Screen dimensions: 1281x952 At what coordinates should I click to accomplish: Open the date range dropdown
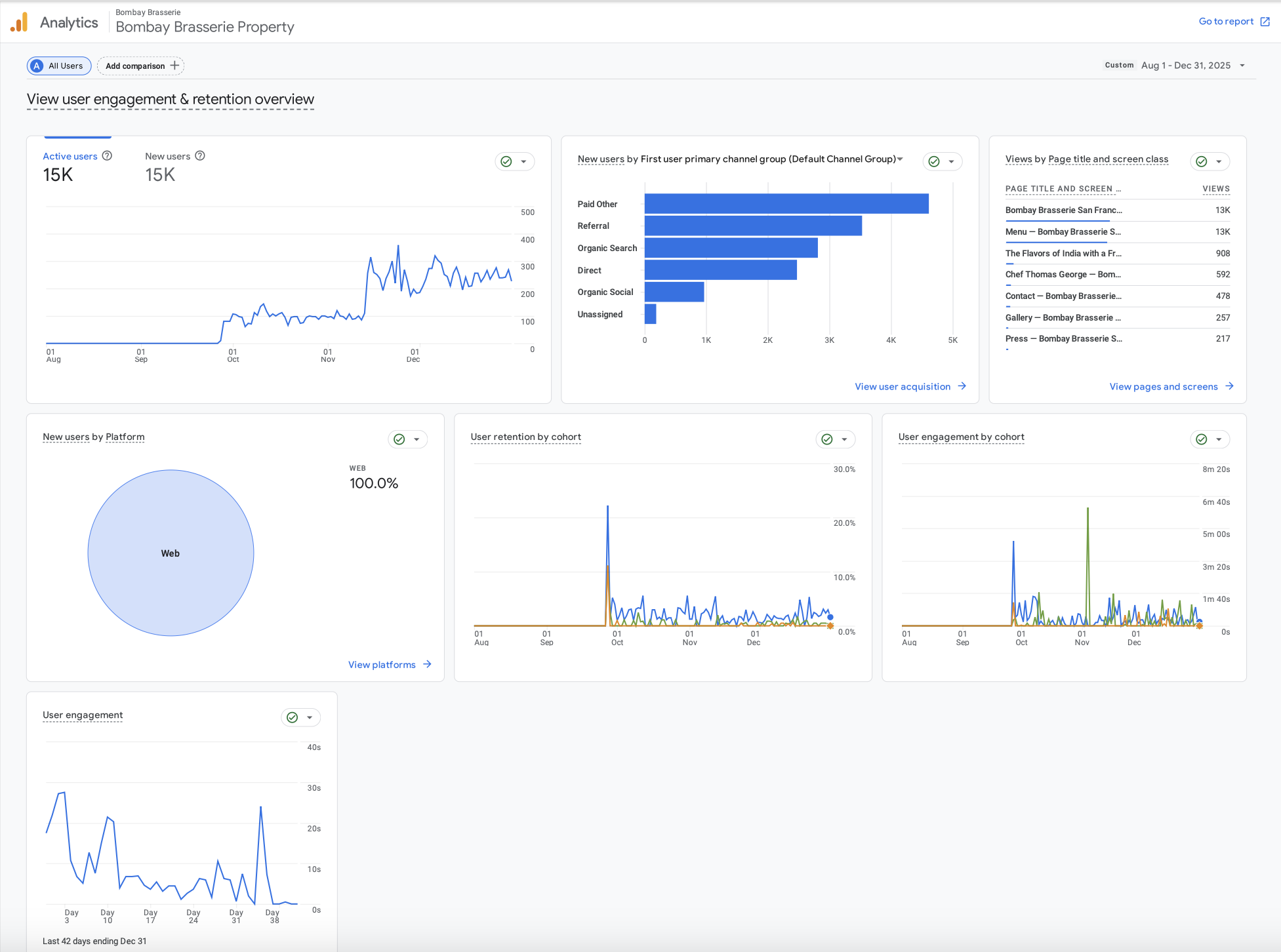coord(1242,66)
